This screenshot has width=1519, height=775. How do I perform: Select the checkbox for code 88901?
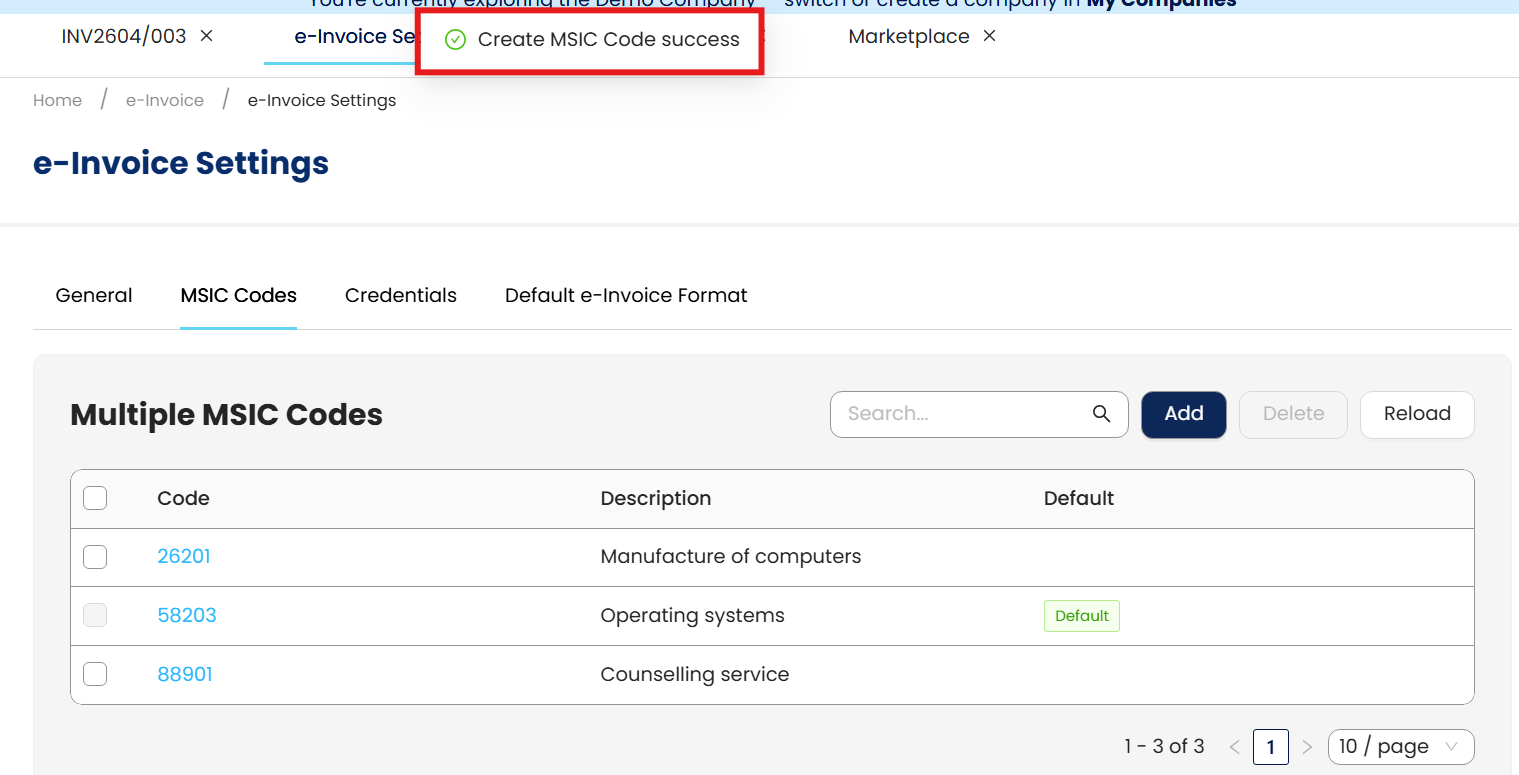click(x=95, y=675)
